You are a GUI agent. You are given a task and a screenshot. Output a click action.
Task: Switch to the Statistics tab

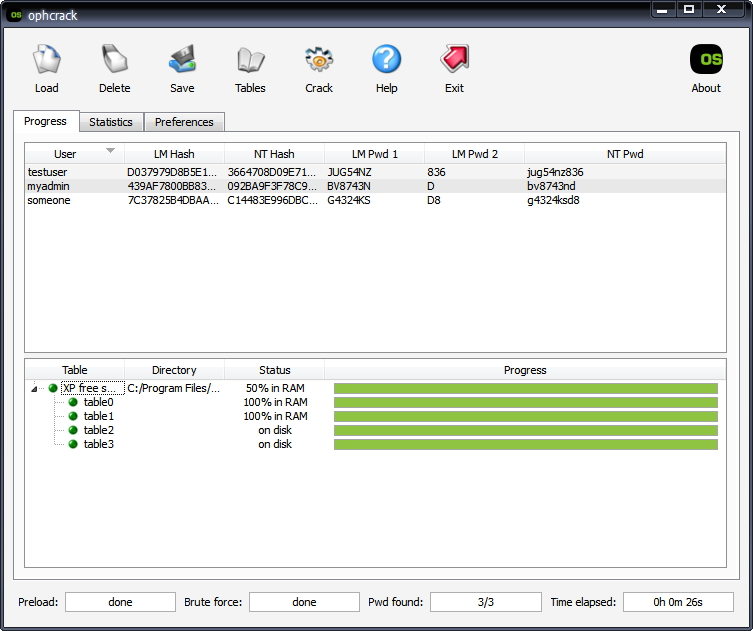click(x=111, y=122)
